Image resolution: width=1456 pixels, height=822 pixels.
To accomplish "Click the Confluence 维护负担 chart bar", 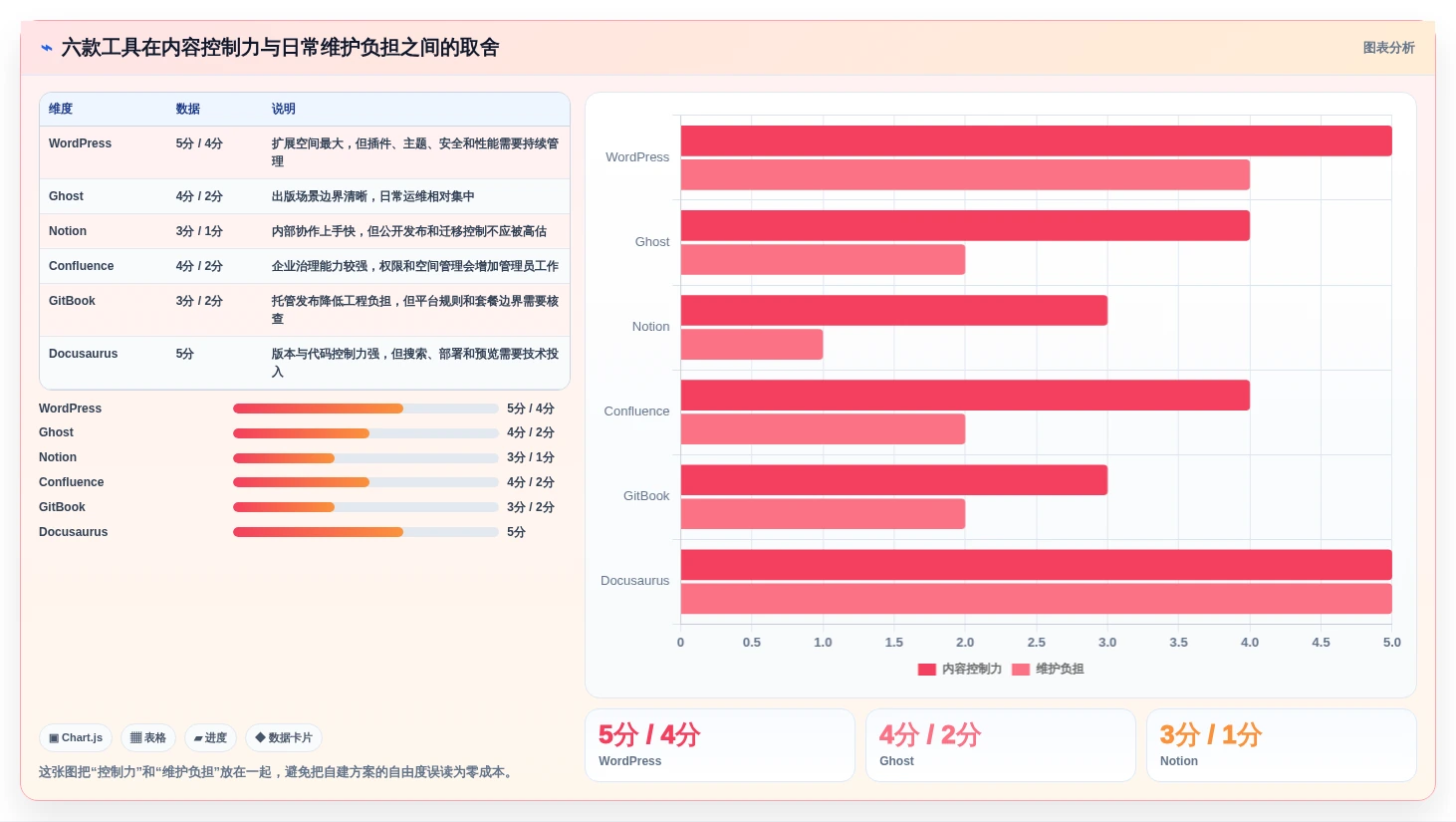I will [823, 429].
